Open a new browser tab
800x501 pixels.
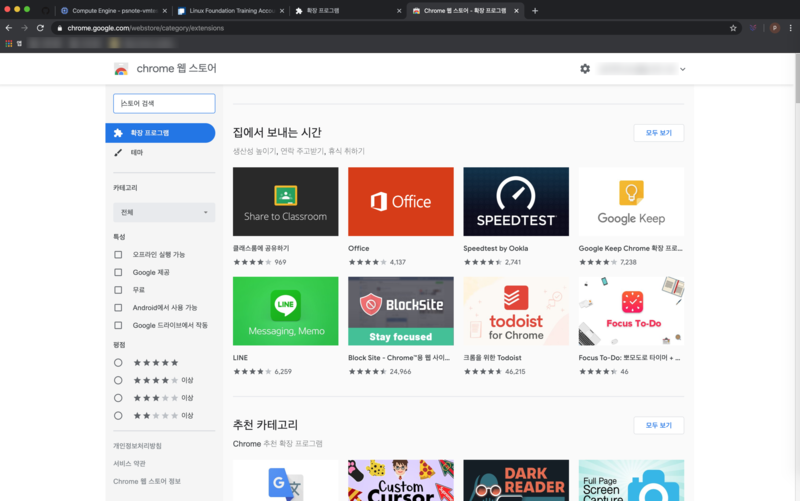coord(535,11)
